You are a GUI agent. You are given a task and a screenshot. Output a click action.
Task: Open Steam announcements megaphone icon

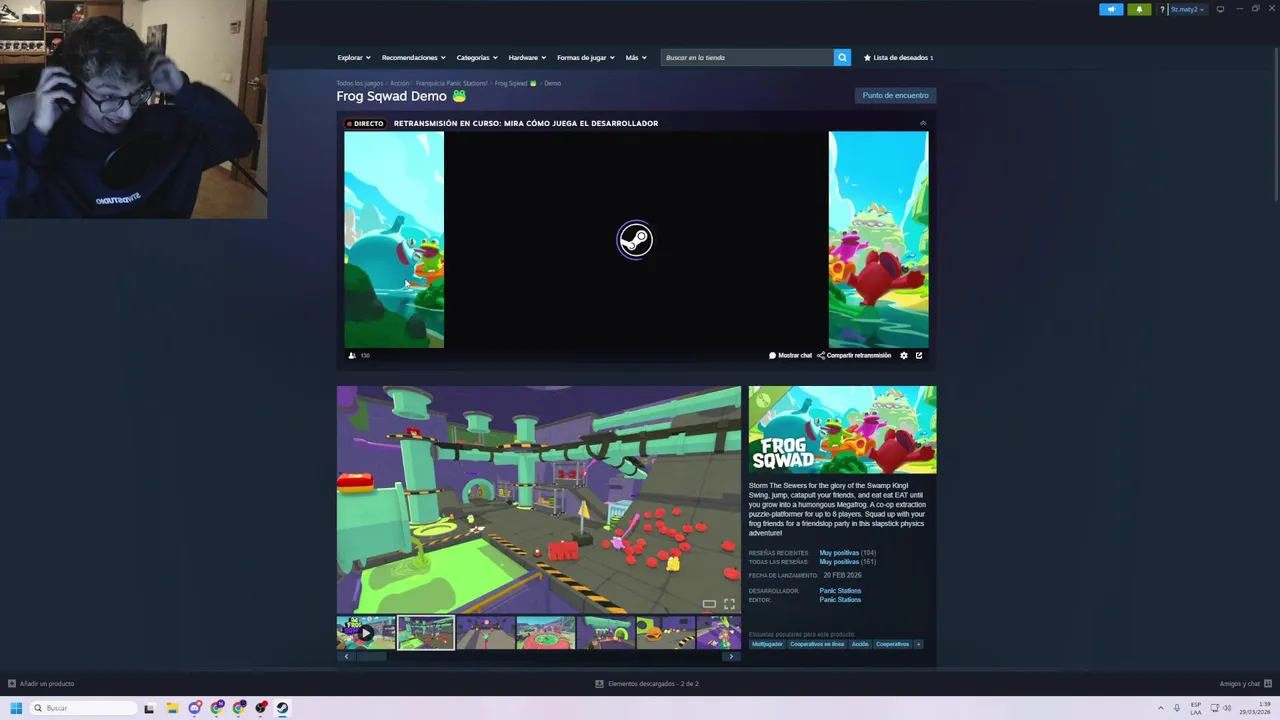[x=1111, y=9]
